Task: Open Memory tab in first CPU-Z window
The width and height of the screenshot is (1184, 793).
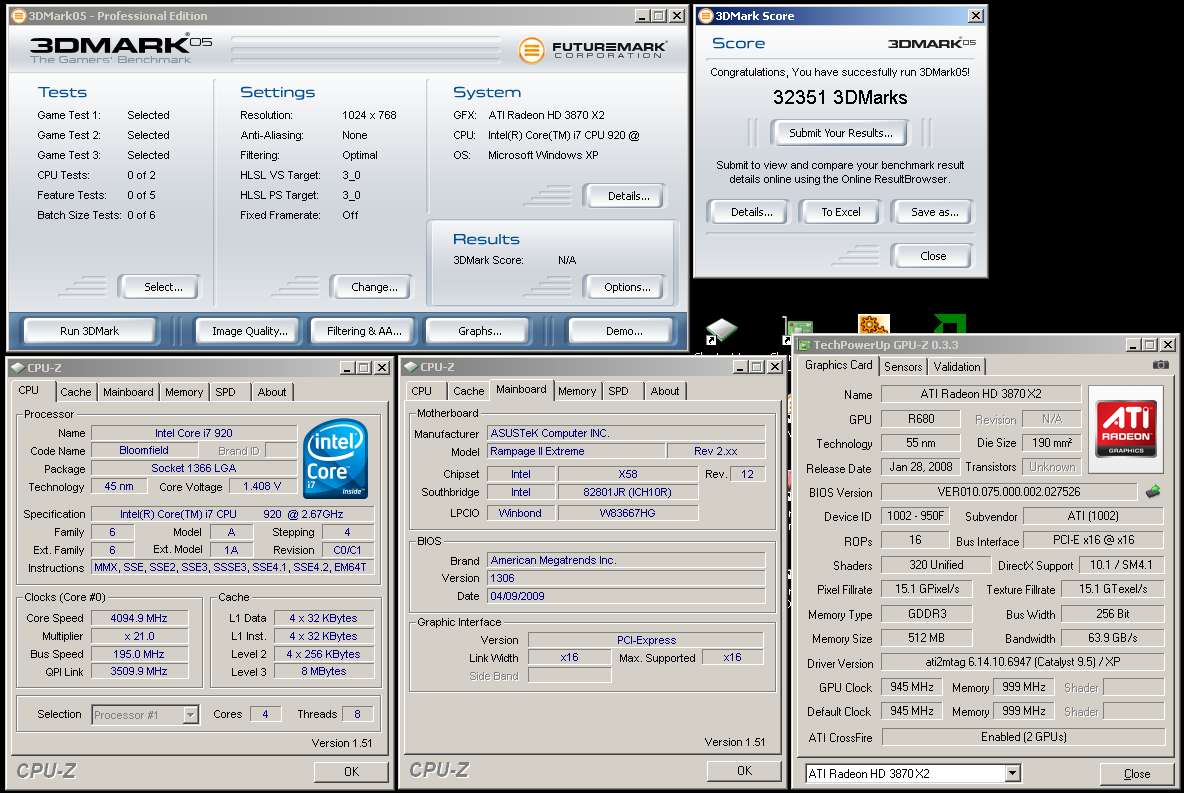Action: pos(183,392)
